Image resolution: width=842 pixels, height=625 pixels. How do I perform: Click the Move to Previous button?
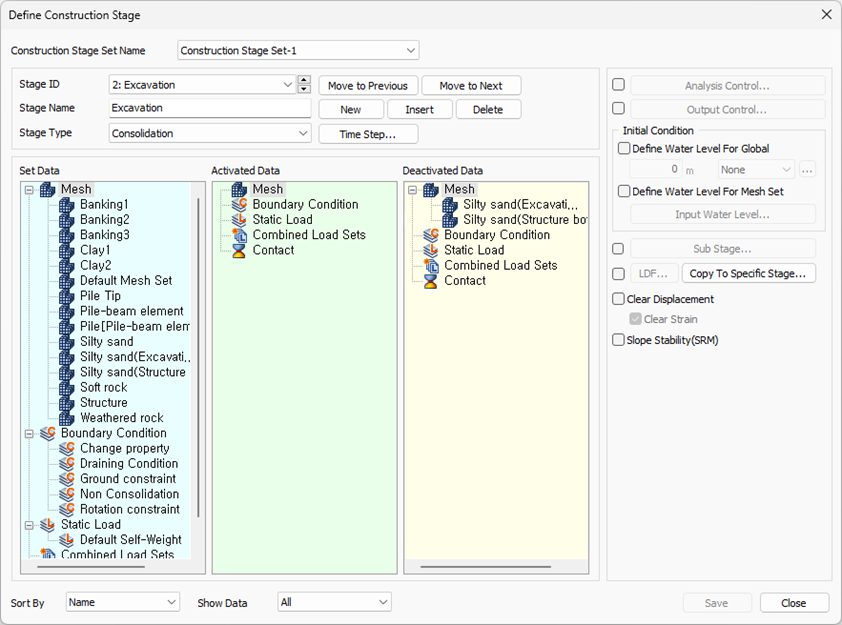tap(368, 86)
